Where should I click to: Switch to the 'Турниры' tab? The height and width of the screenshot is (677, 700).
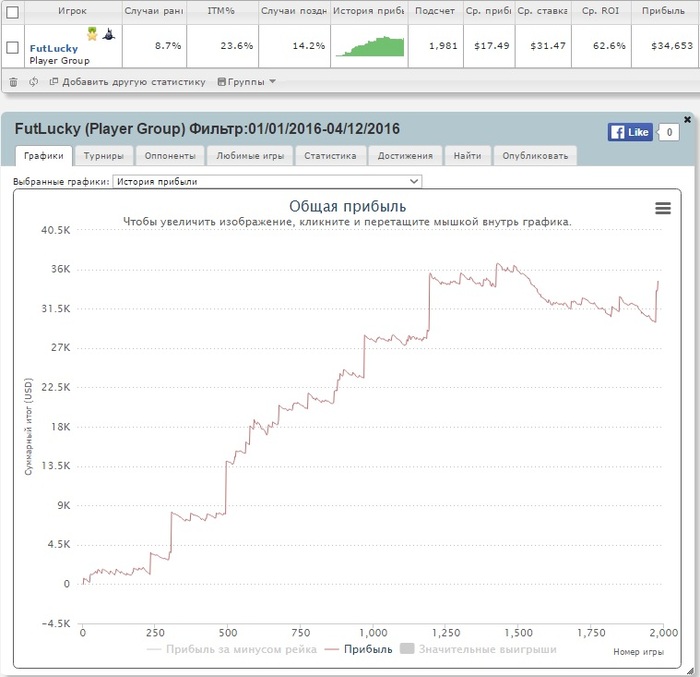pos(104,156)
